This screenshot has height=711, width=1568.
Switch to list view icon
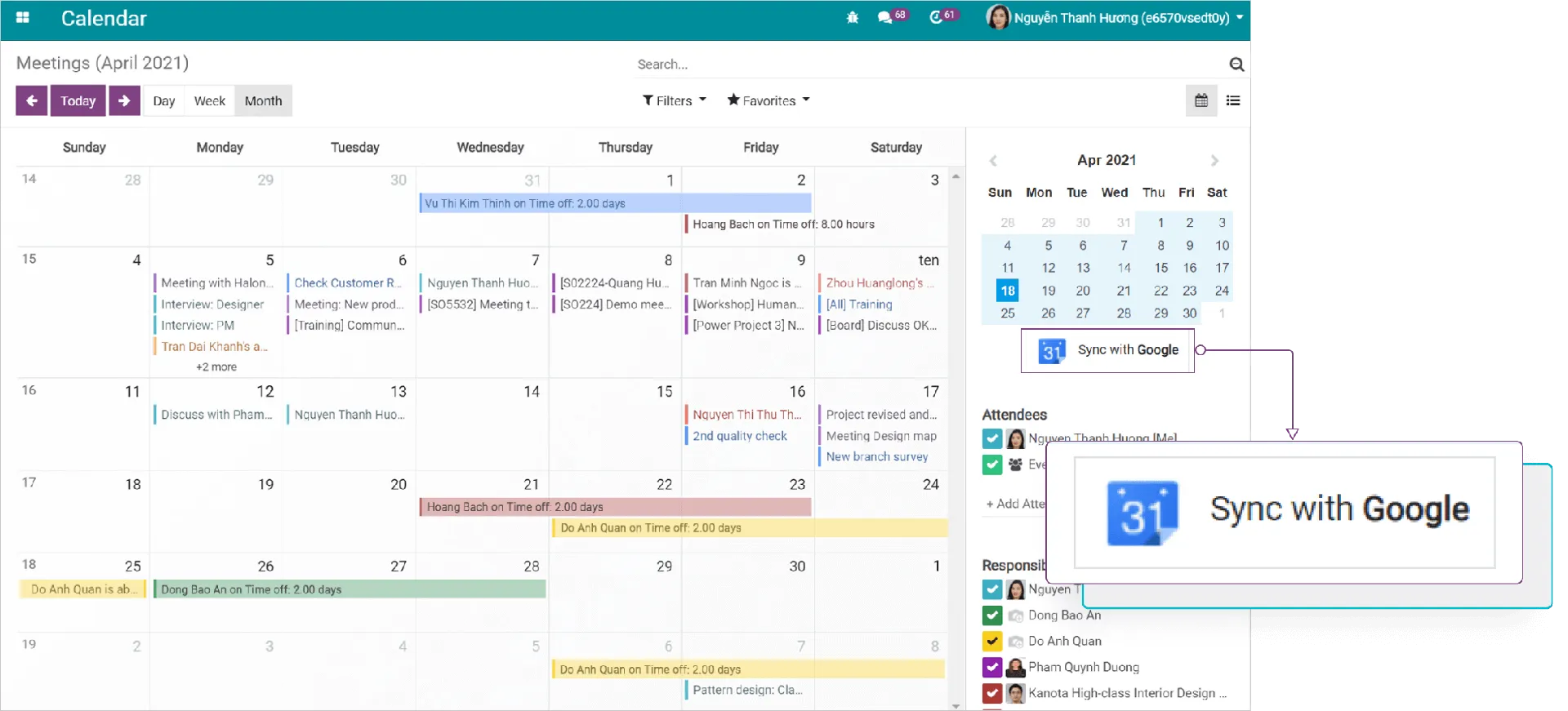click(x=1233, y=100)
